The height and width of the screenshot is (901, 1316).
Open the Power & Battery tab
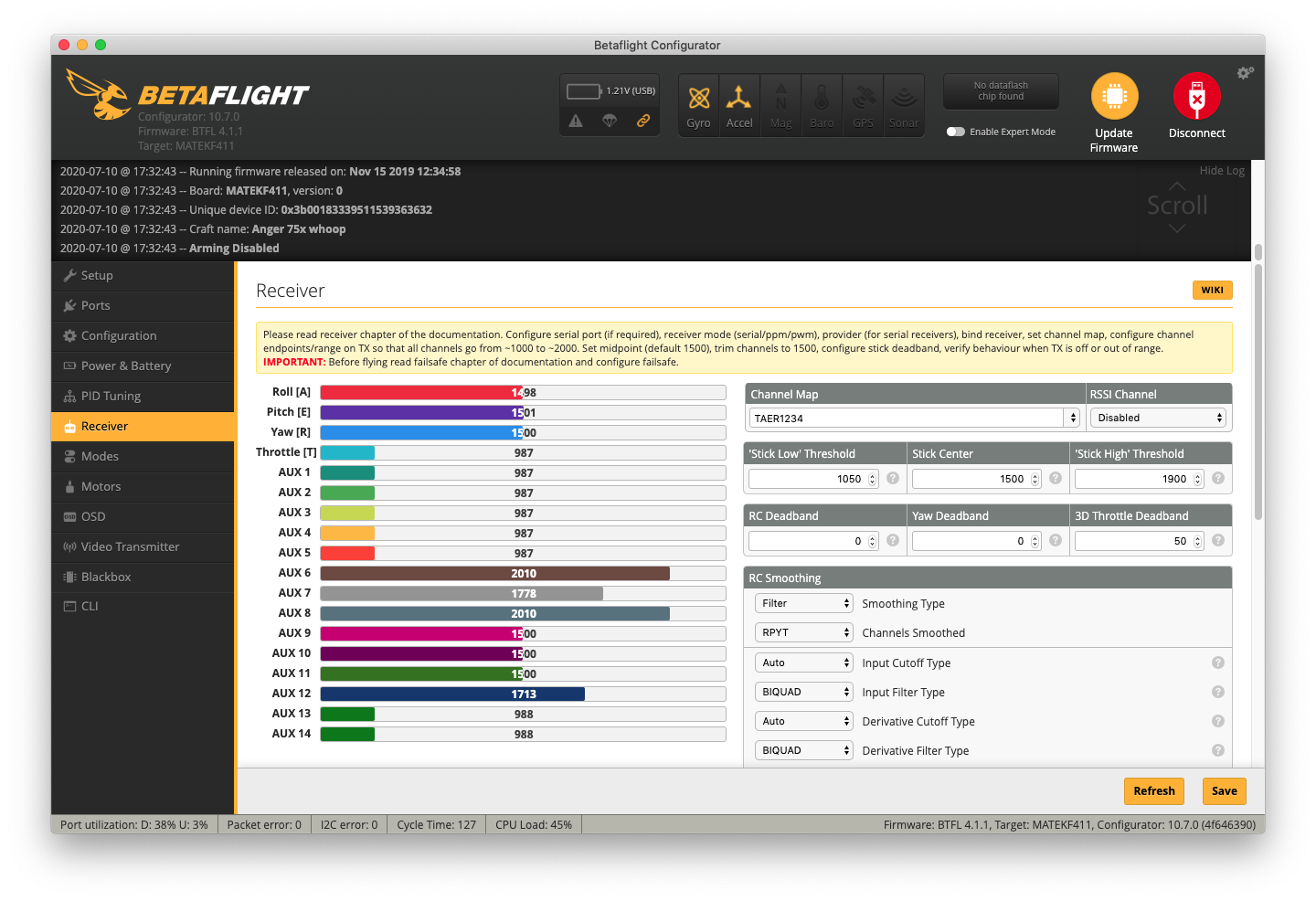tap(143, 366)
